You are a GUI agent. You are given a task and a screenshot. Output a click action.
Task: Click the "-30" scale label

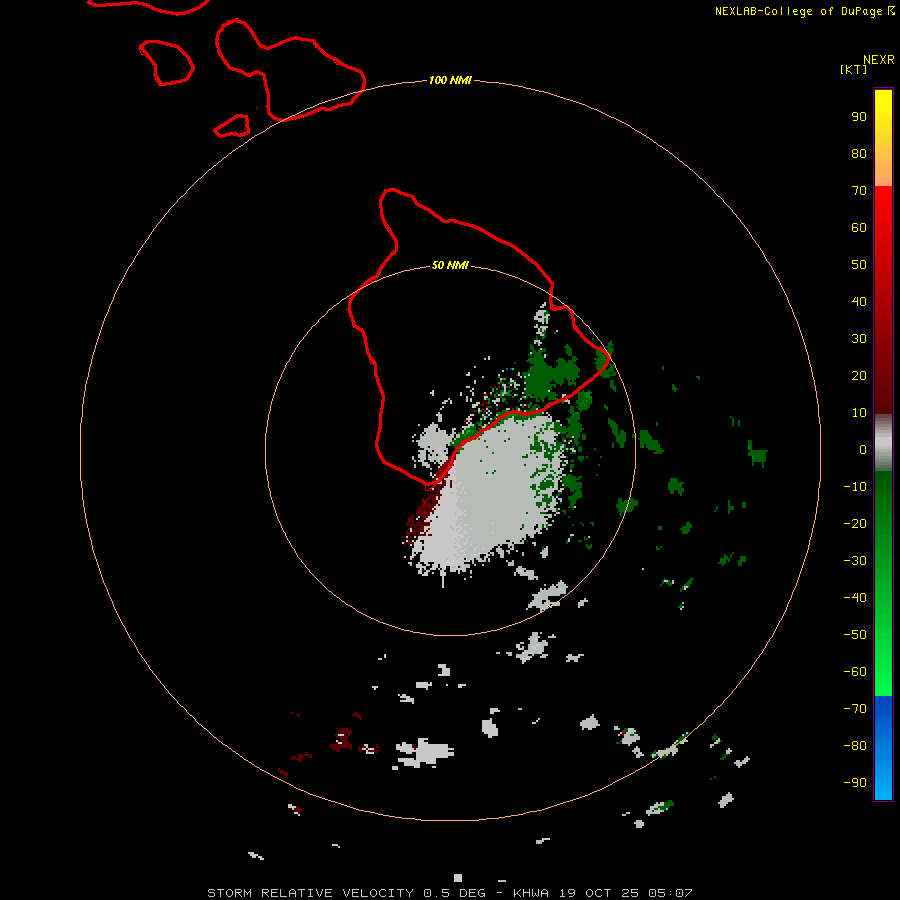pyautogui.click(x=855, y=561)
